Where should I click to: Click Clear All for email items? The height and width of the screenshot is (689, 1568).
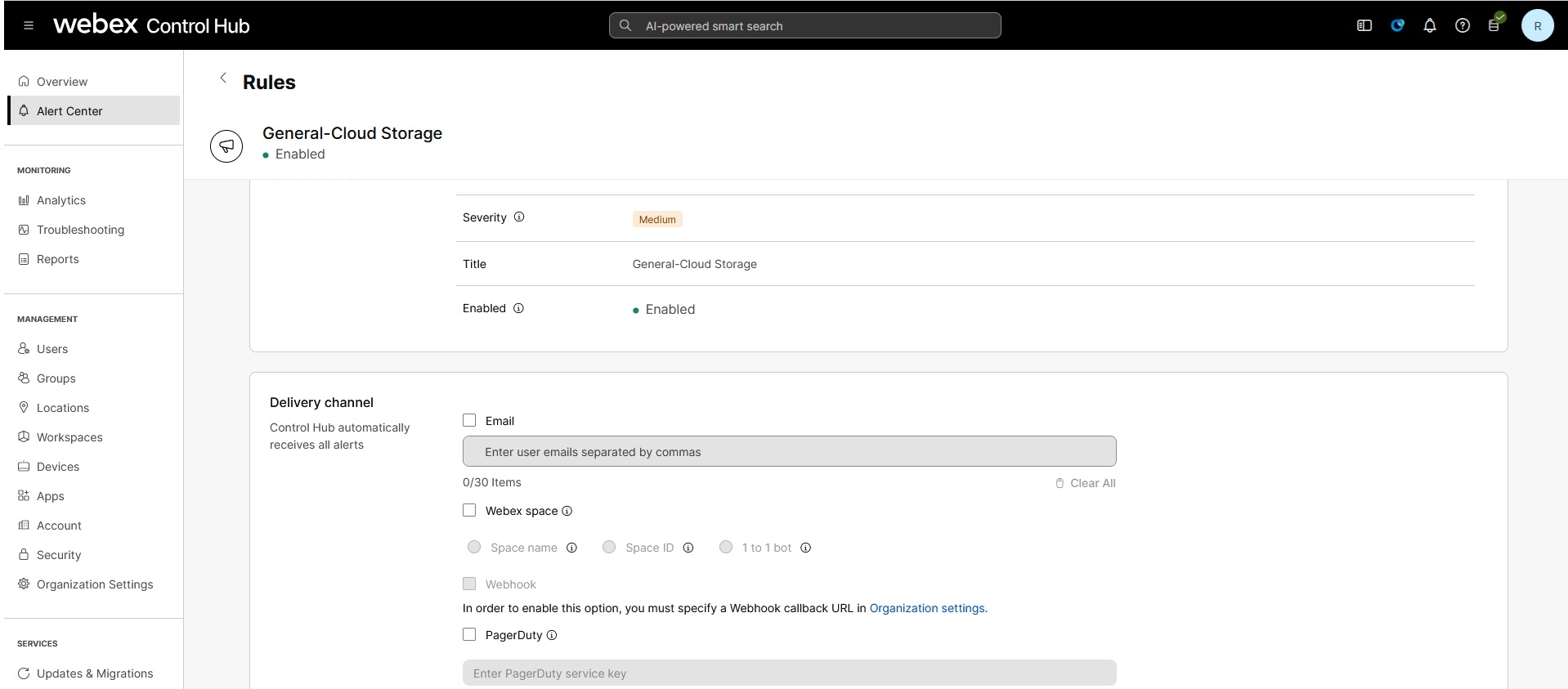pyautogui.click(x=1085, y=483)
